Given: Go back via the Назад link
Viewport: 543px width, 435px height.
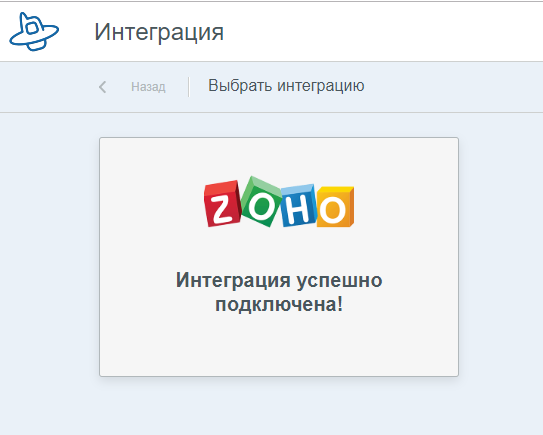Looking at the screenshot, I should pos(148,87).
